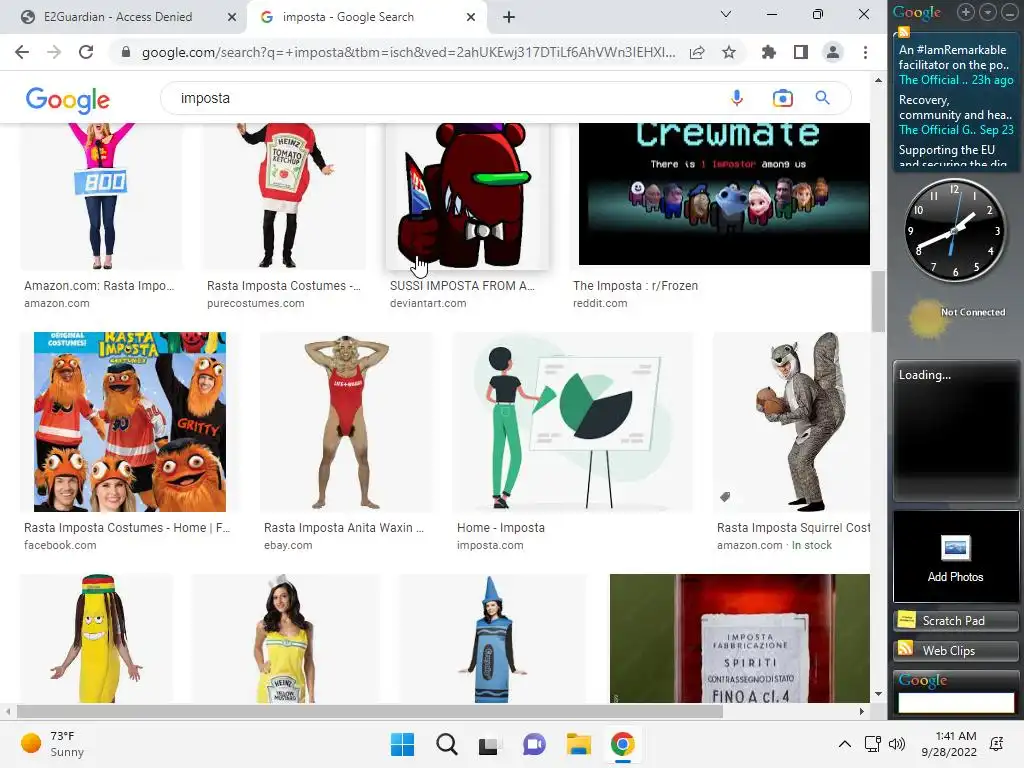This screenshot has height=768, width=1024.
Task: Open Imposta Fabbricazione Spiriti bottle image
Action: [740, 639]
